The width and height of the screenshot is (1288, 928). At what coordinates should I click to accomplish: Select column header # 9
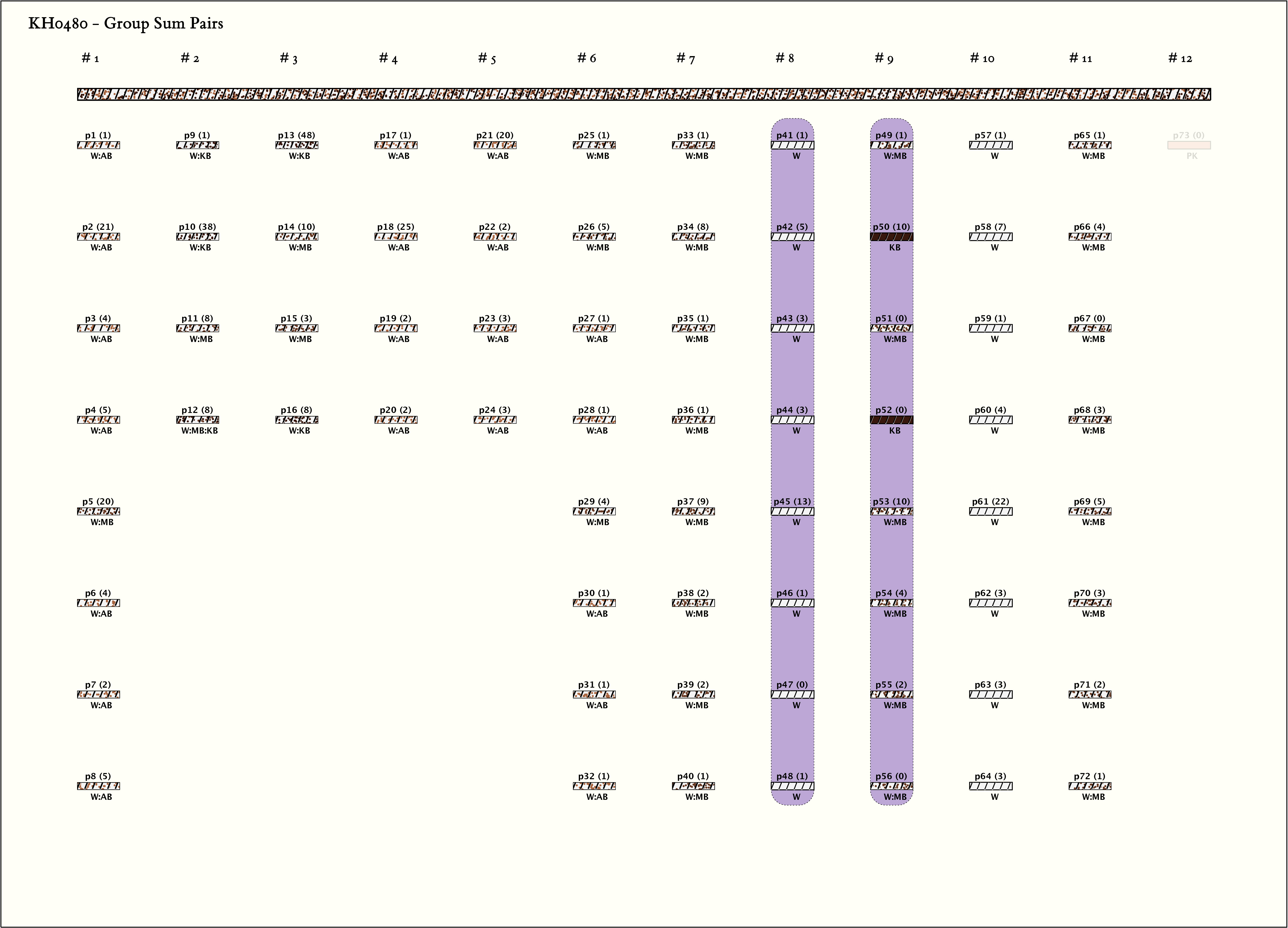(884, 58)
